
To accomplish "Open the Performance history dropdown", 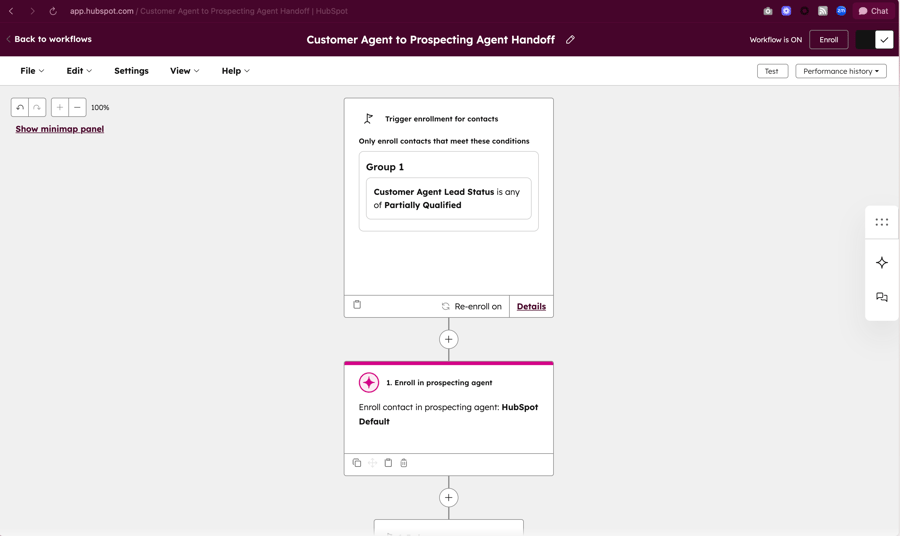I will pyautogui.click(x=841, y=71).
